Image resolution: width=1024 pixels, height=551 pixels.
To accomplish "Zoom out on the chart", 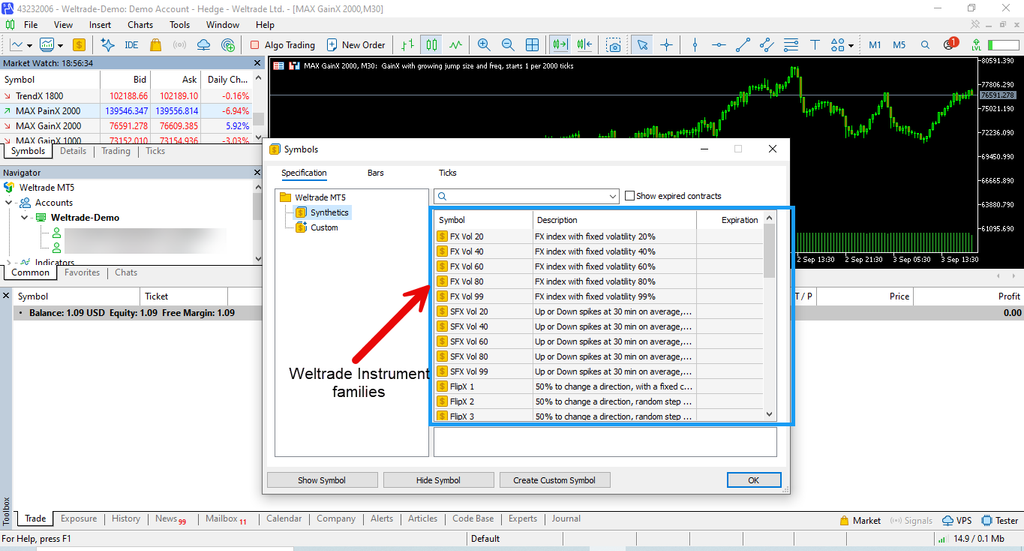I will pos(507,45).
